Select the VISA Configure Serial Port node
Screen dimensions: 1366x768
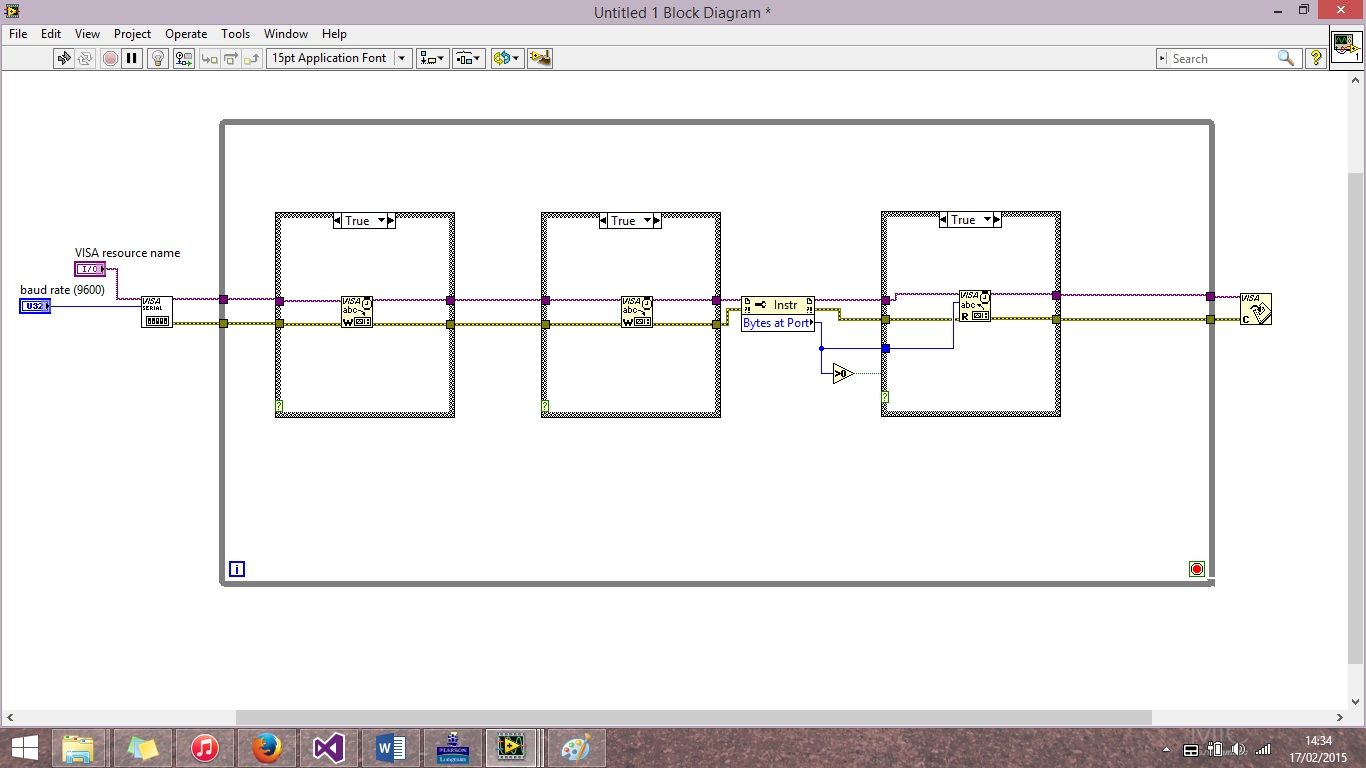pyautogui.click(x=156, y=311)
